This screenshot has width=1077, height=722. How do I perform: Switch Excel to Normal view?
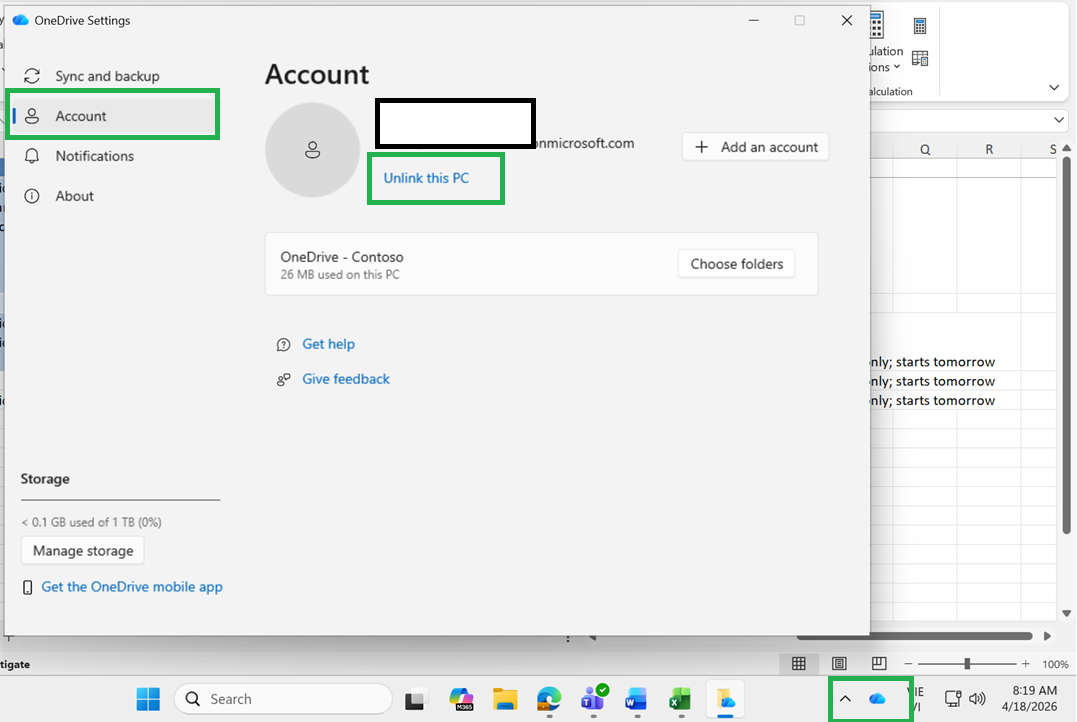(799, 664)
